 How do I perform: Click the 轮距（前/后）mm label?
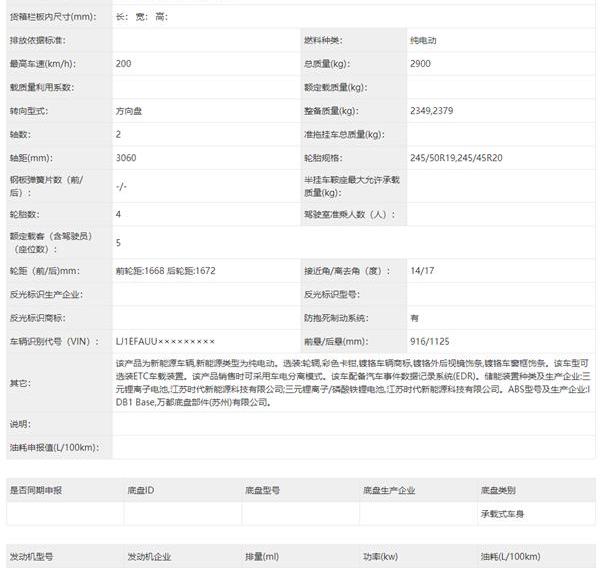coord(45,271)
